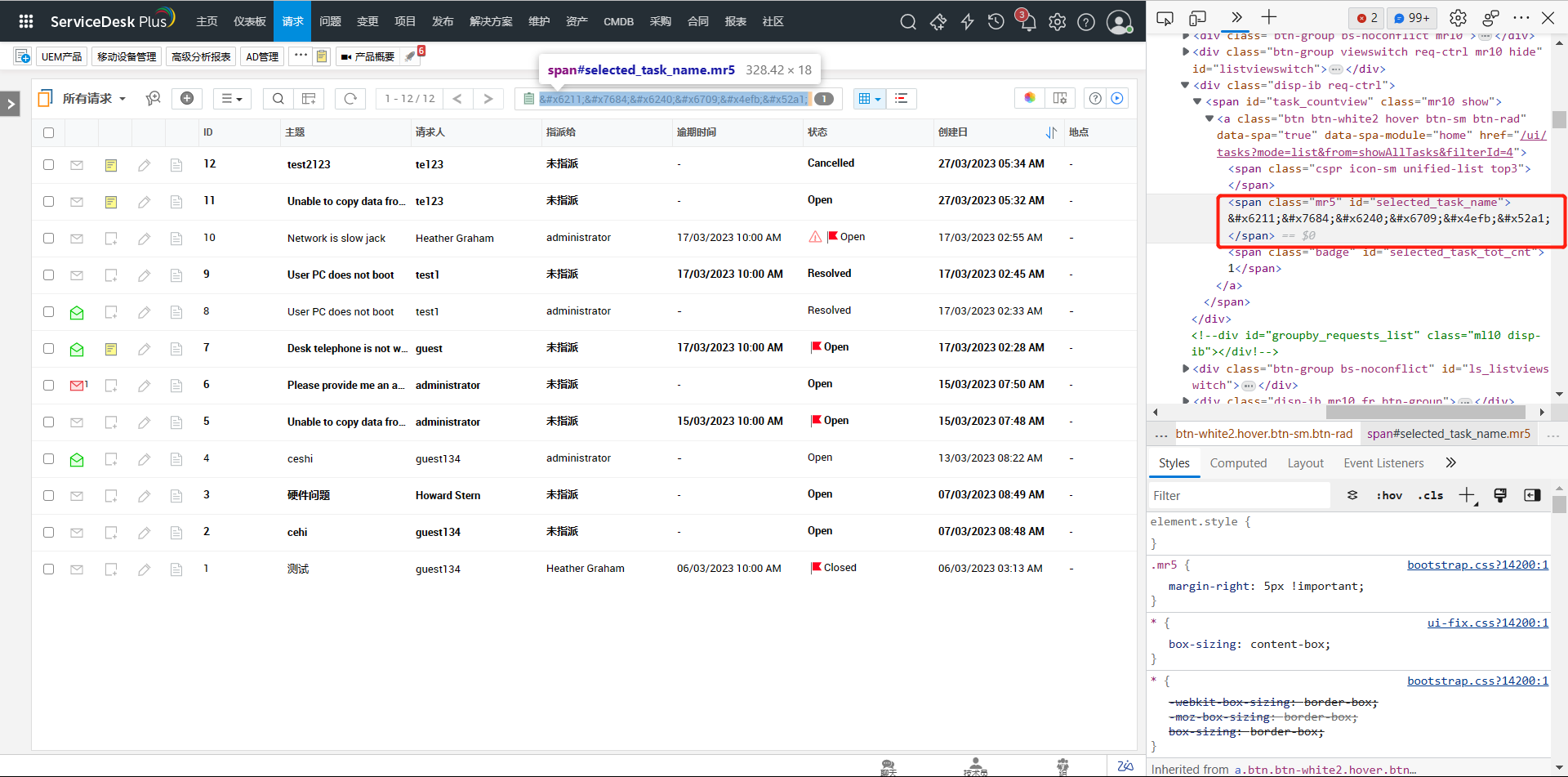The image size is (1568, 777).
Task: Open the 请求 menu tab
Action: tap(292, 21)
